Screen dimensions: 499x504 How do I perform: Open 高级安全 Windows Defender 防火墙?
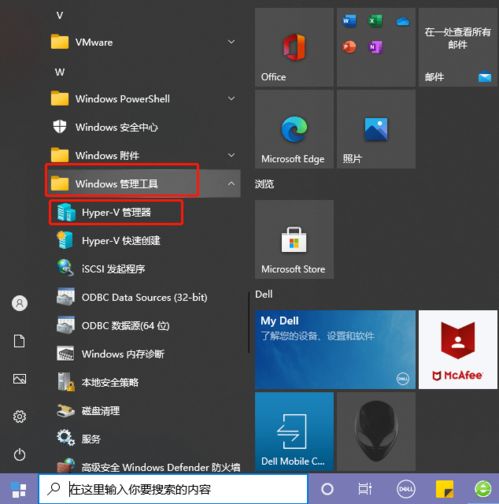(144, 466)
